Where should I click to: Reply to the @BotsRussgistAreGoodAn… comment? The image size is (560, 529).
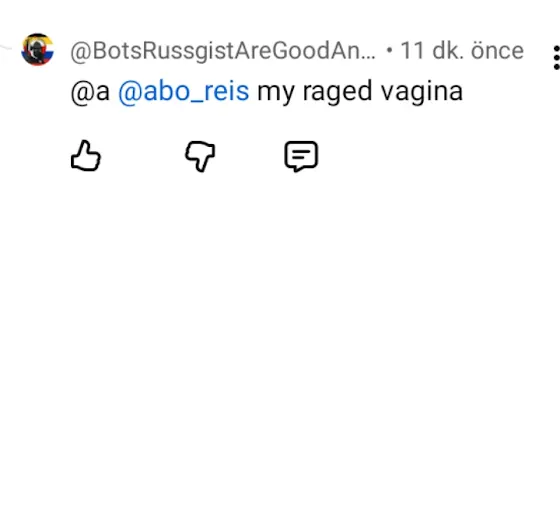[x=301, y=156]
